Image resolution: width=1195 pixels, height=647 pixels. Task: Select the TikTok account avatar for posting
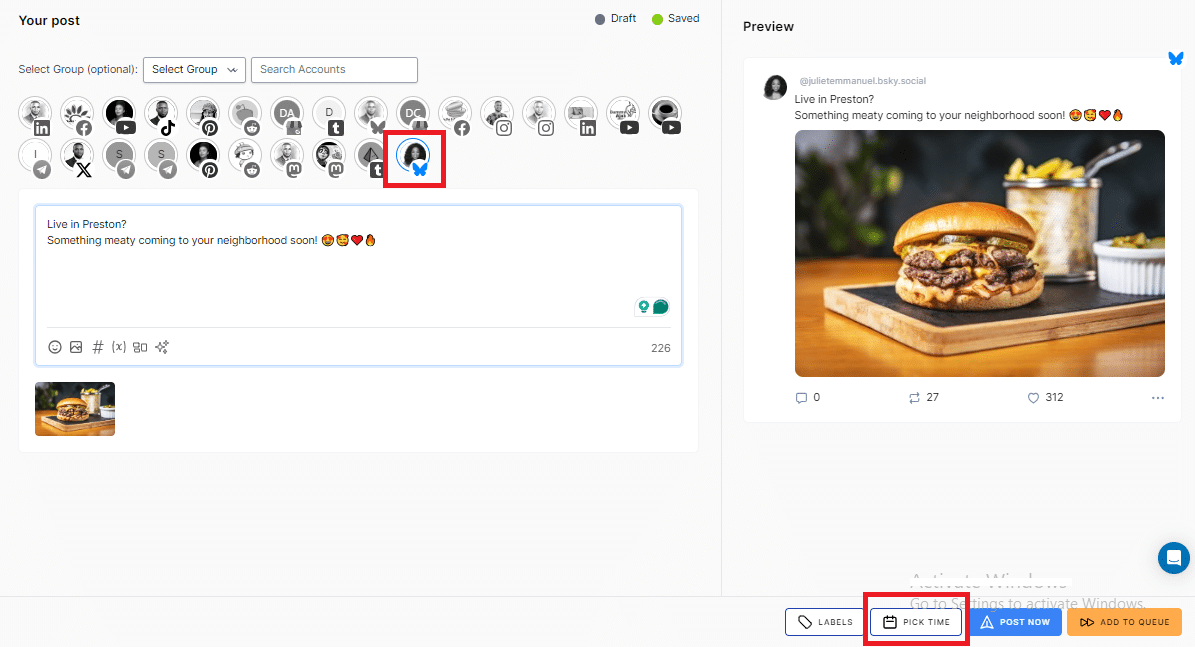coord(161,113)
